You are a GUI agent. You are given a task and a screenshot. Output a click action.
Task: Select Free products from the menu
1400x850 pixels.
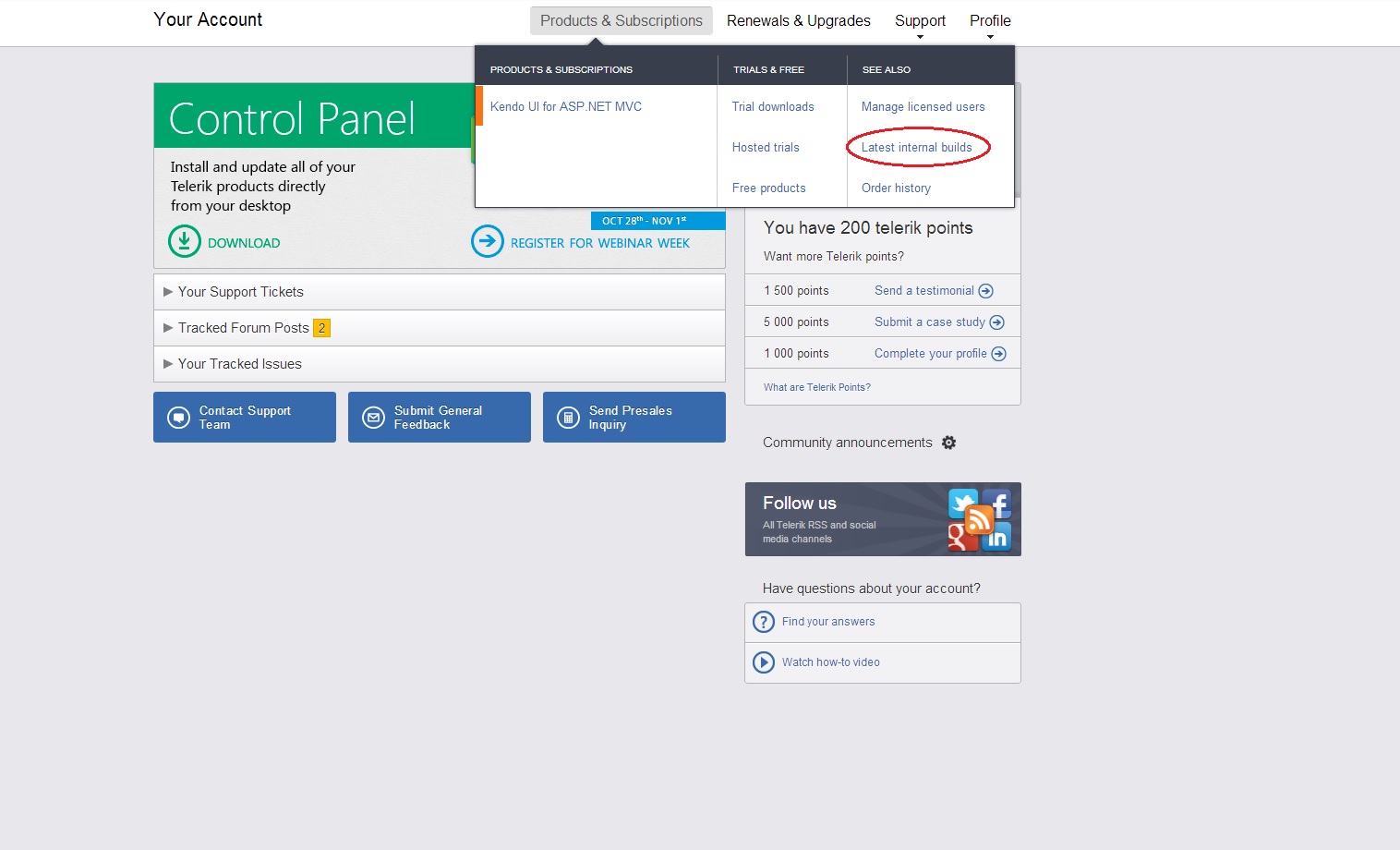click(x=769, y=188)
